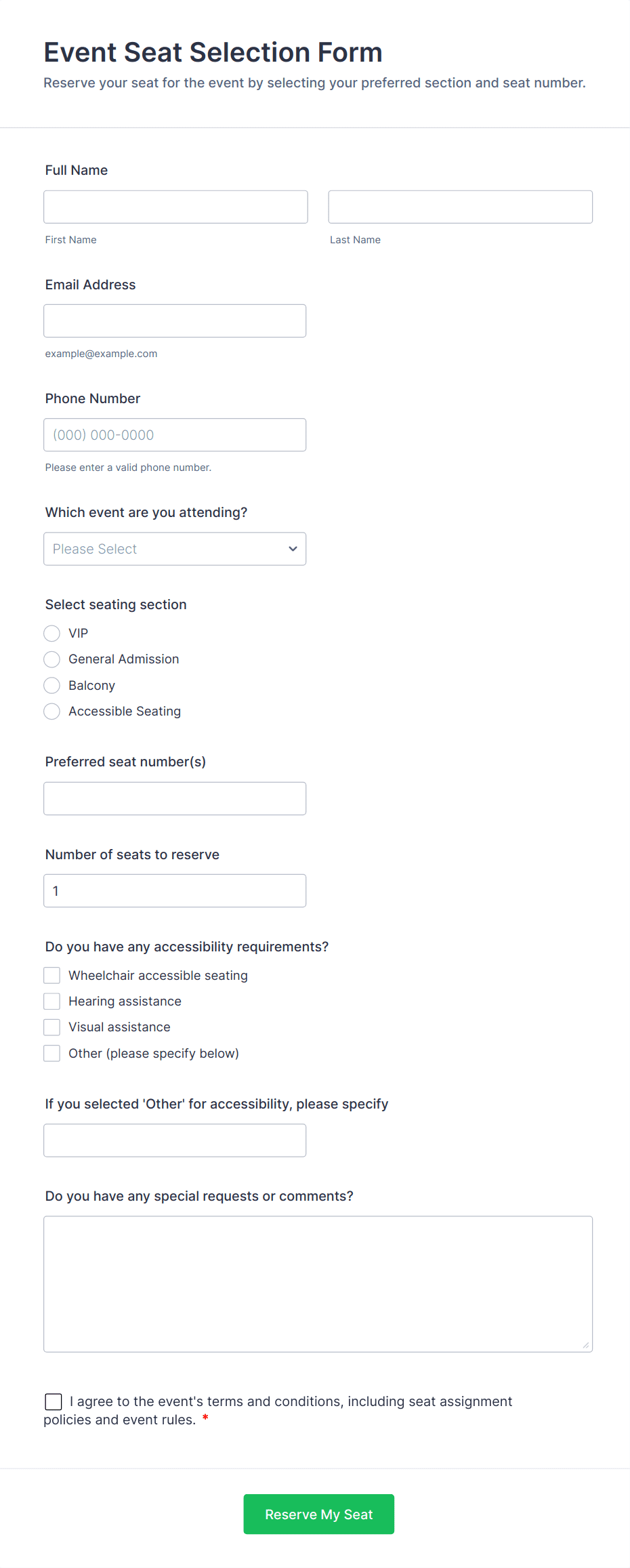Screen dimensions: 630x1568
Task: Click the Last Name input field
Action: [x=460, y=207]
